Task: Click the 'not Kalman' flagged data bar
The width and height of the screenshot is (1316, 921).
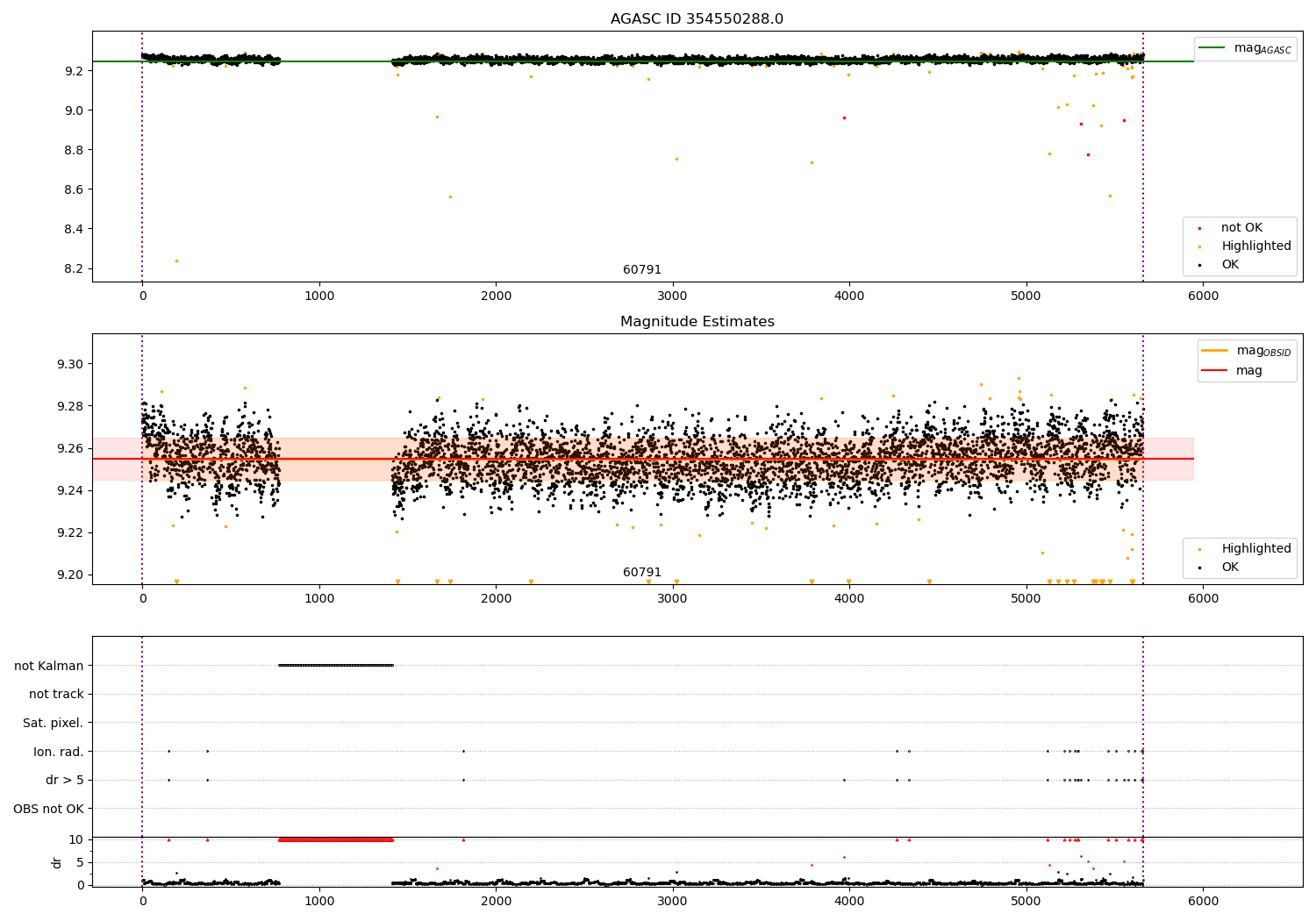Action: (336, 665)
